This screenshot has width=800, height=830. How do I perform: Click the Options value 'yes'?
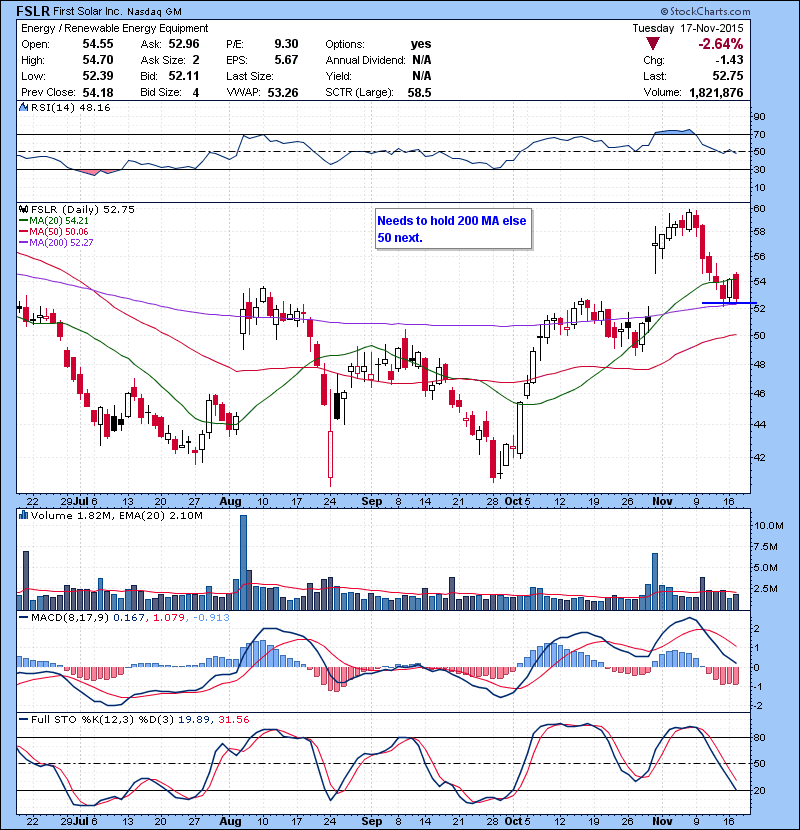[421, 44]
